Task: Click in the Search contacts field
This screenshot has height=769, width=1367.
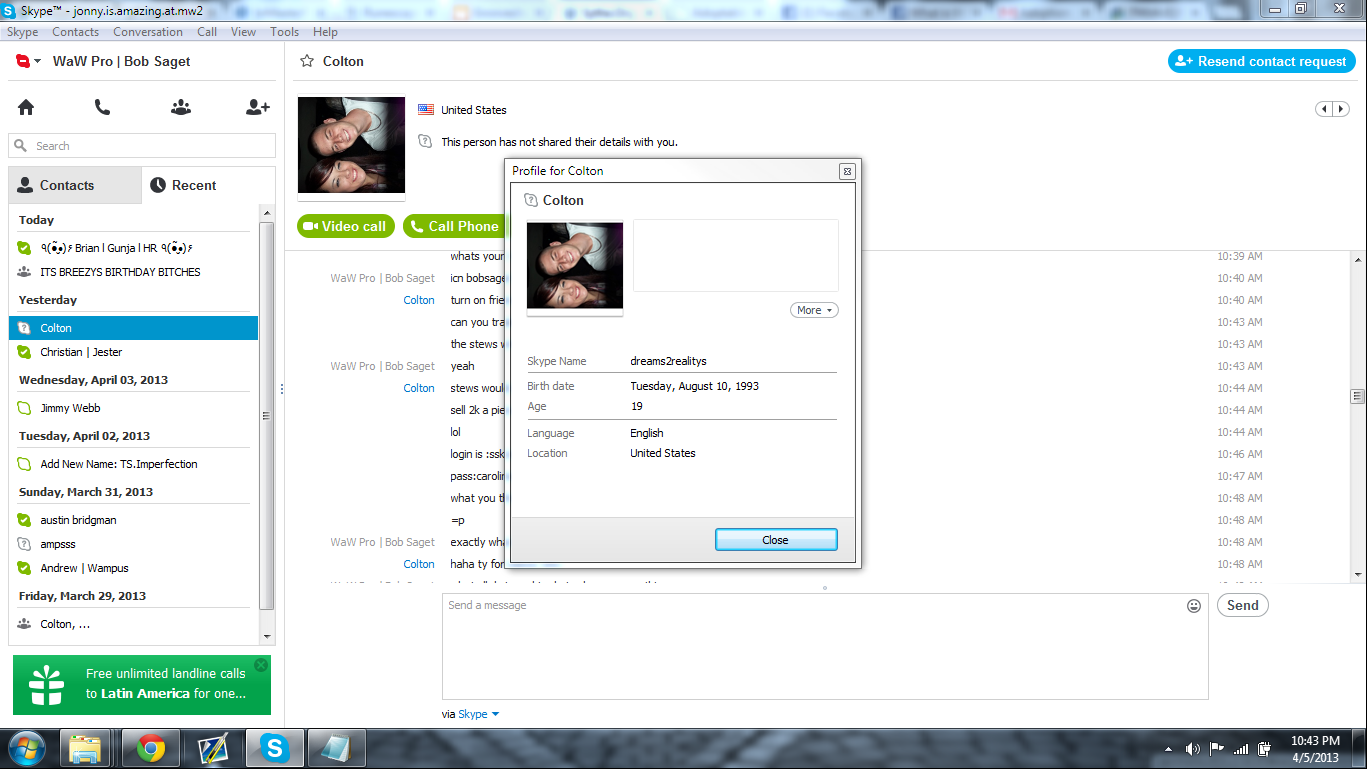Action: [142, 146]
